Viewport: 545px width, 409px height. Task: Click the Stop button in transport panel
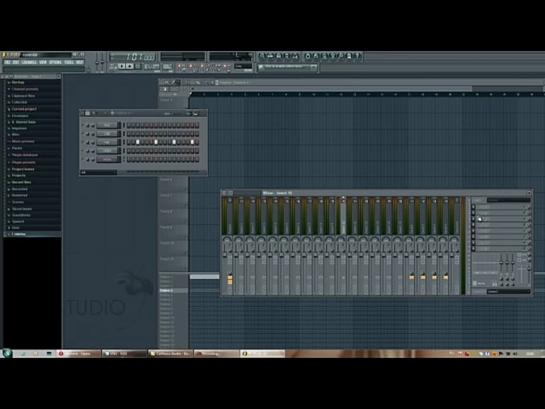130,66
